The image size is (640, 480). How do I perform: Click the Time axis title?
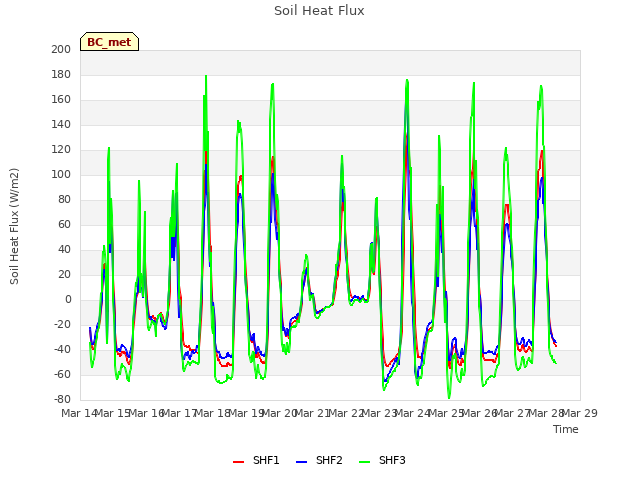tap(566, 429)
